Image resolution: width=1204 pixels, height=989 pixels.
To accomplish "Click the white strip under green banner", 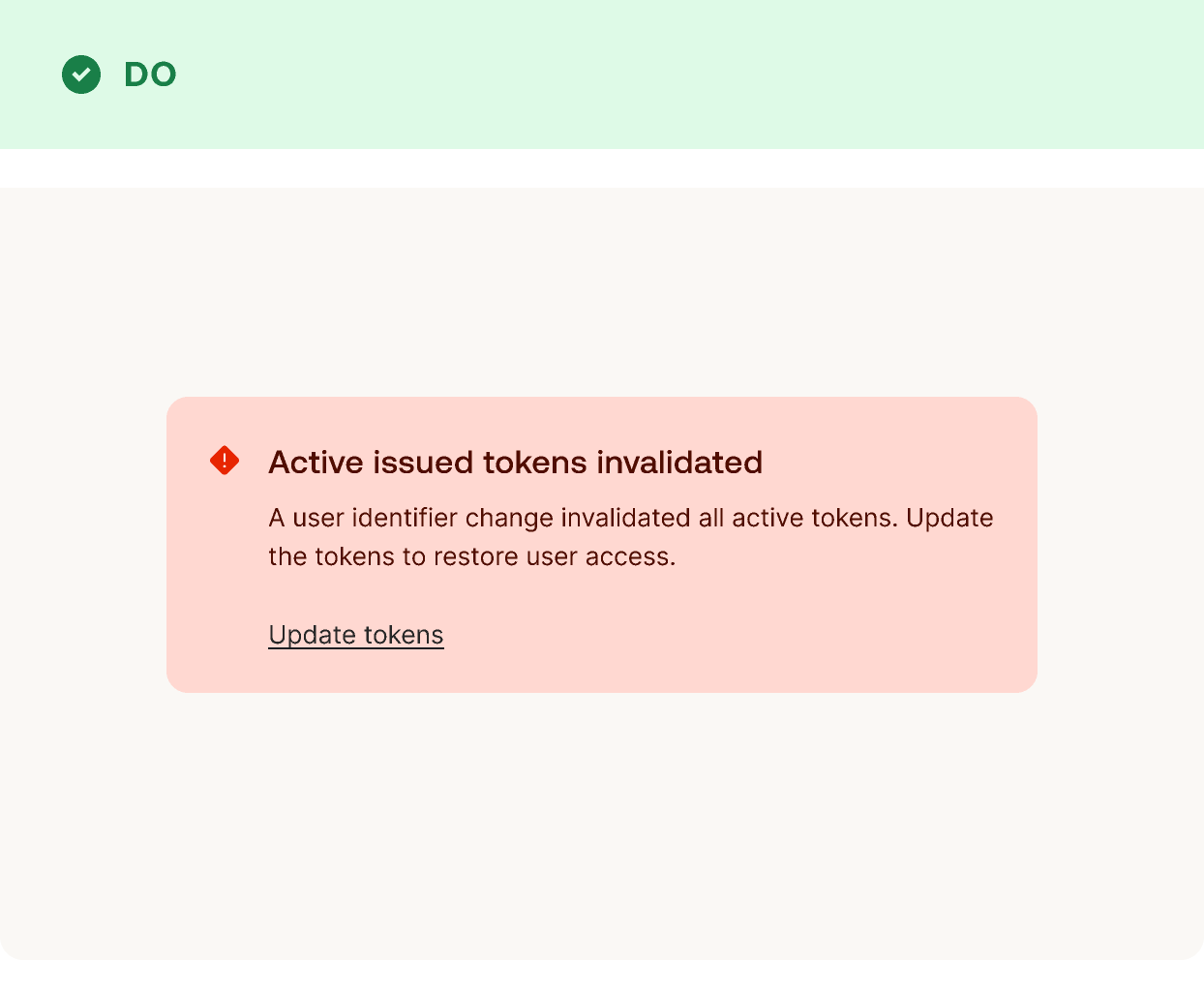I will 602,168.
